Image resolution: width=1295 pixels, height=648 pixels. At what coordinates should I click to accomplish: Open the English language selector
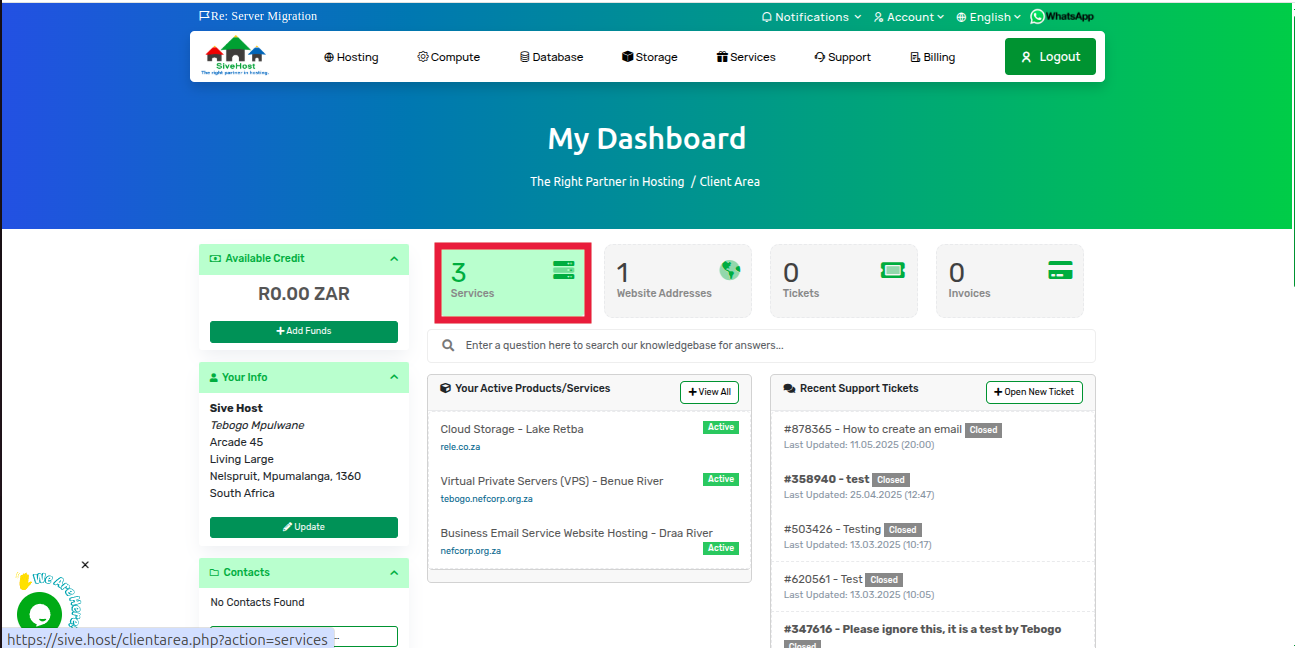tap(988, 17)
